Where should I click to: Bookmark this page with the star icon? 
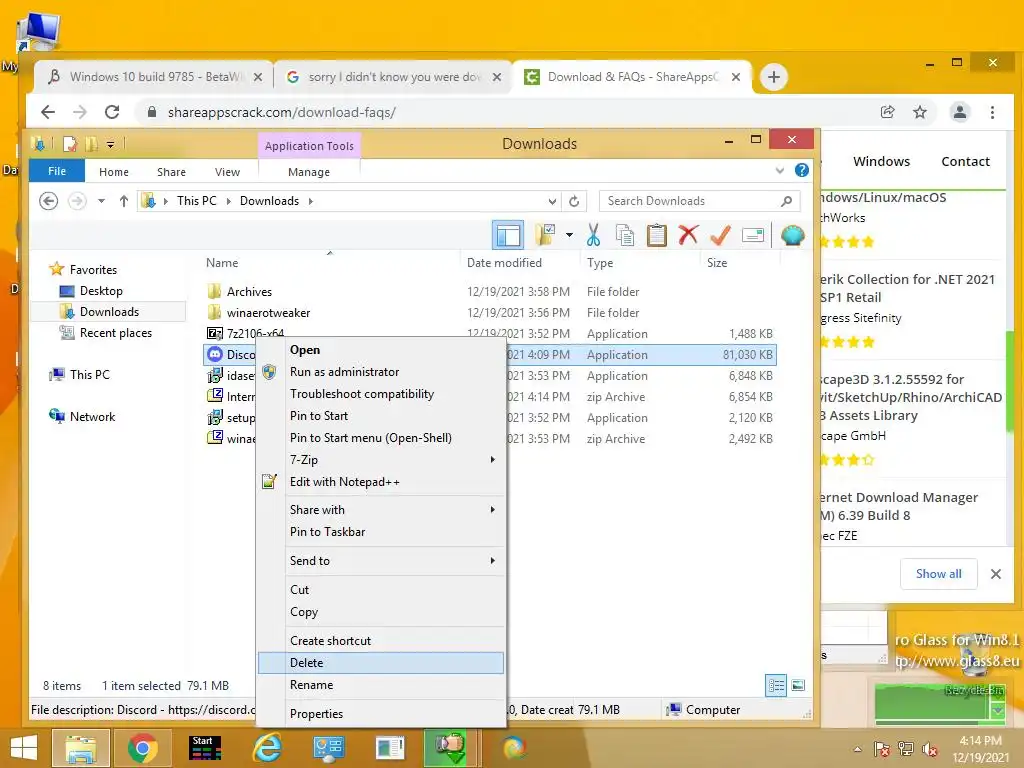click(x=920, y=112)
